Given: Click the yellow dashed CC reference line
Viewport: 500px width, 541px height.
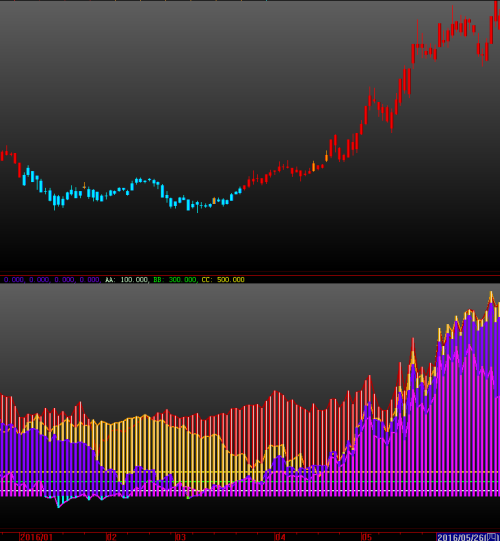Looking at the screenshot, I should click(x=250, y=472).
